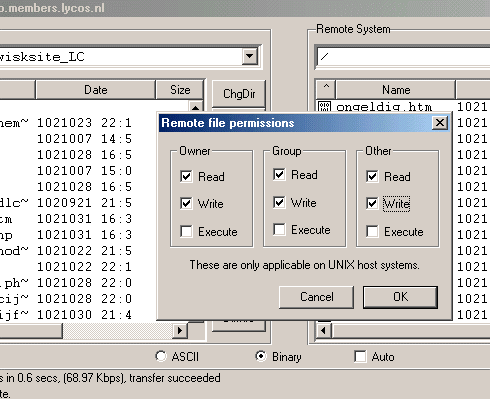490x399 pixels.
Task: Toggle Owner Read permission checkbox
Action: 186,176
